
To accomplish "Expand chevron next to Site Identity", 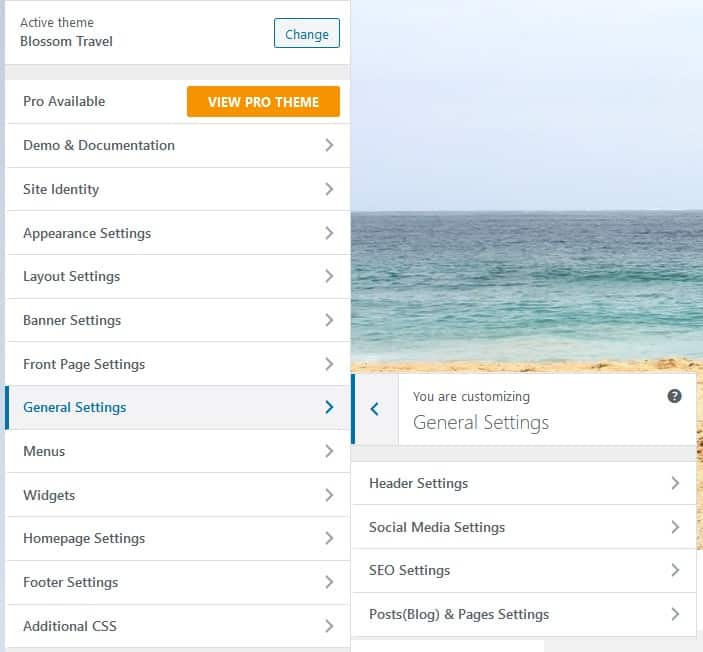I will coord(329,189).
